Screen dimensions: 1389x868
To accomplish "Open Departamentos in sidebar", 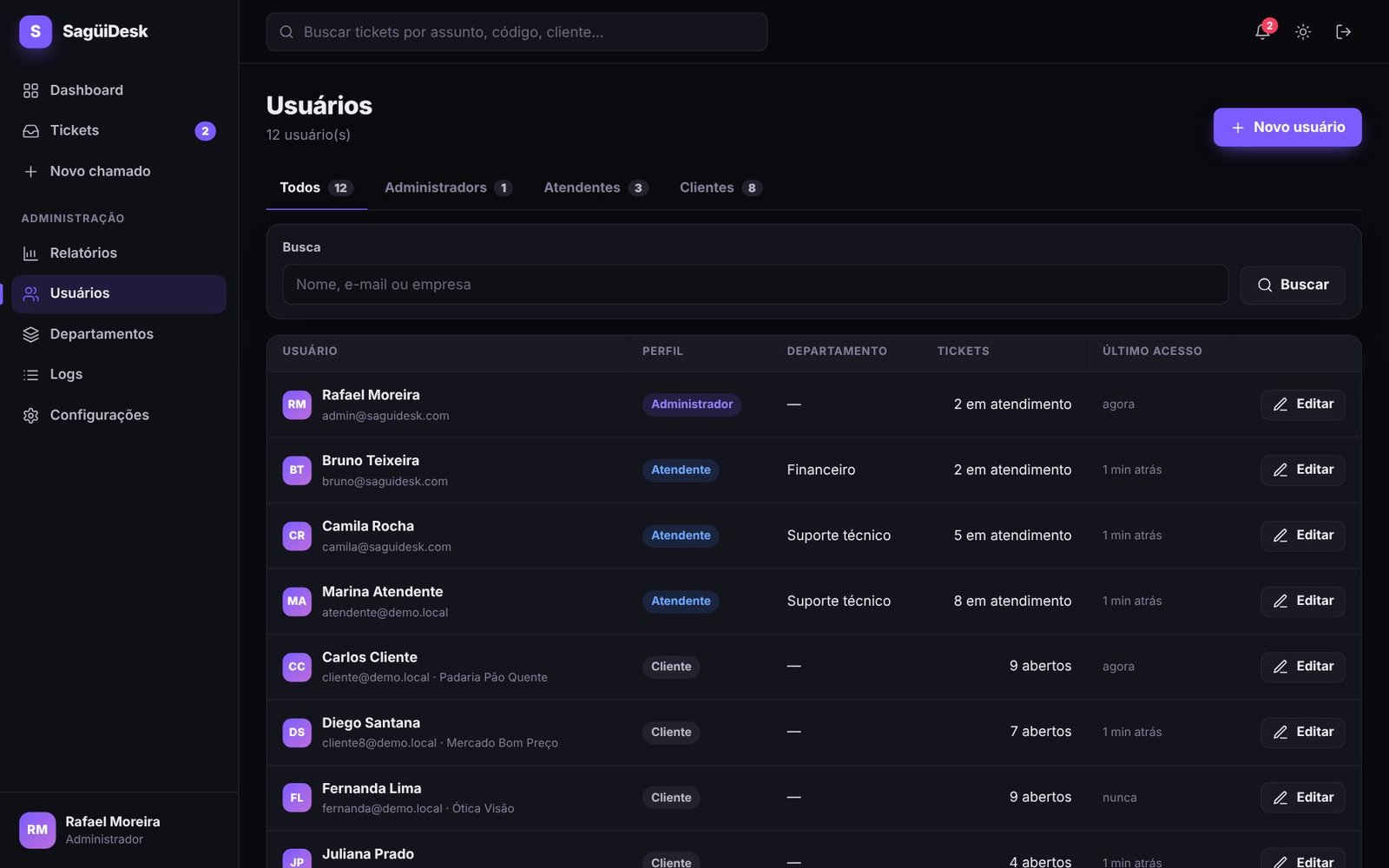I will (x=119, y=334).
